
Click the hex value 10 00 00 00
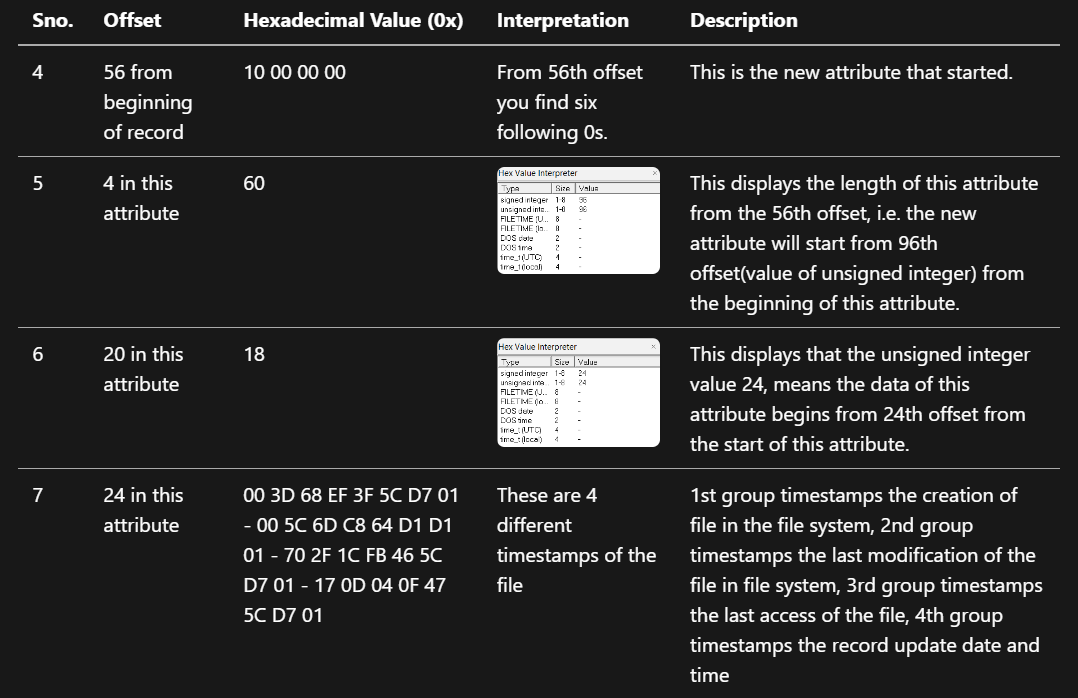(x=297, y=72)
